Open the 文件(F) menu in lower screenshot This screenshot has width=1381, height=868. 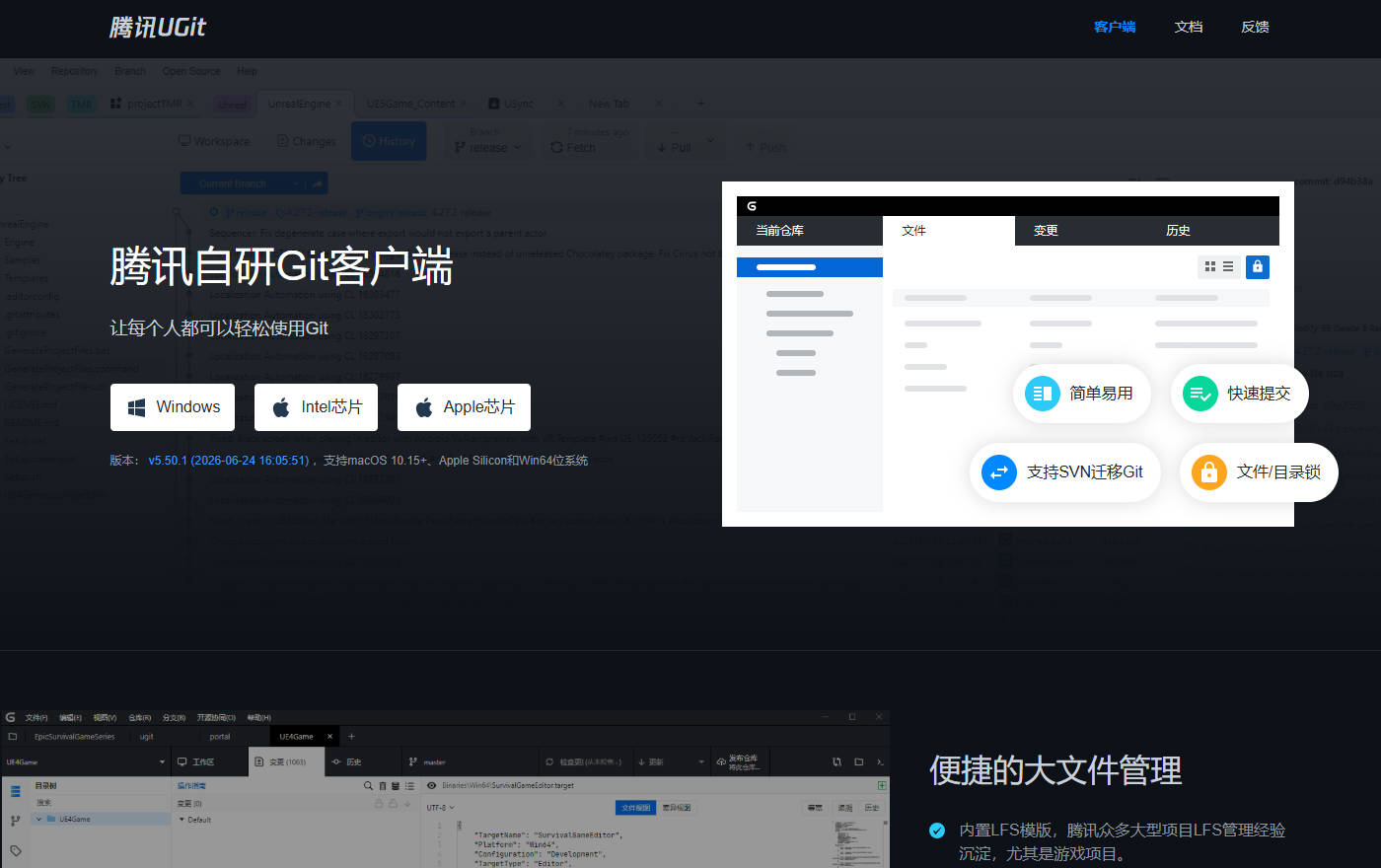tap(36, 718)
